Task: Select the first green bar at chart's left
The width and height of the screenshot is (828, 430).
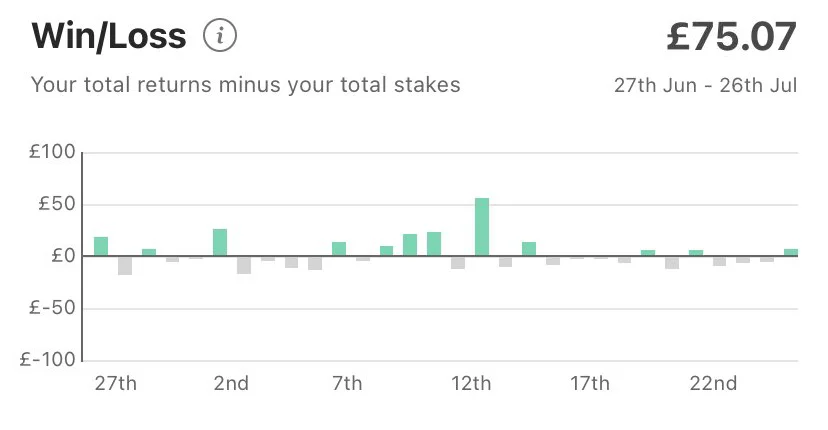Action: click(101, 246)
